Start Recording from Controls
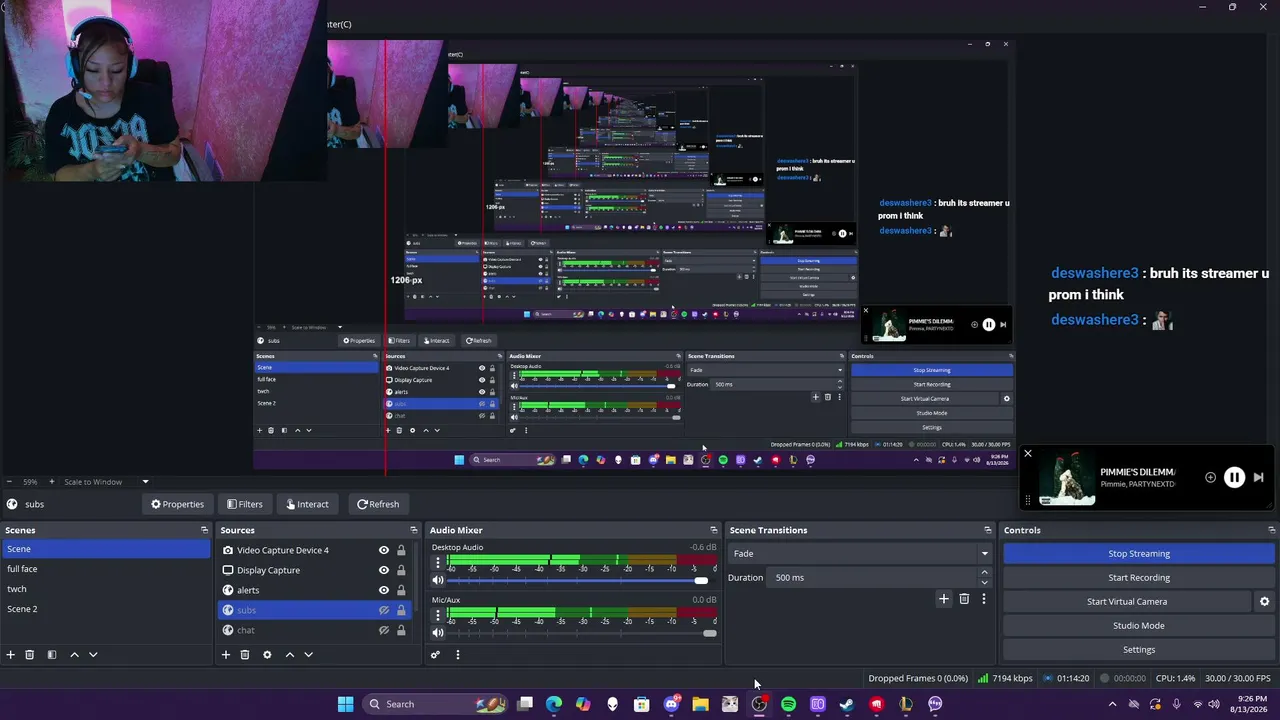 pyautogui.click(x=1139, y=578)
